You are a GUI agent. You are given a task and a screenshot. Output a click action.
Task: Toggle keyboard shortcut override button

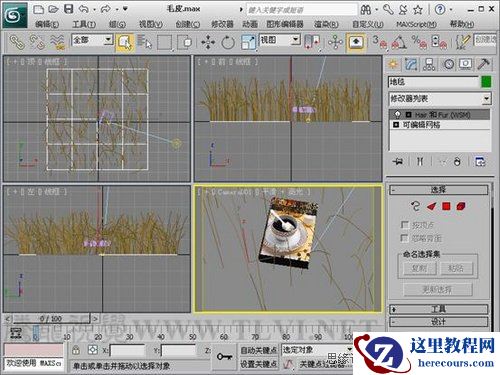click(x=356, y=42)
